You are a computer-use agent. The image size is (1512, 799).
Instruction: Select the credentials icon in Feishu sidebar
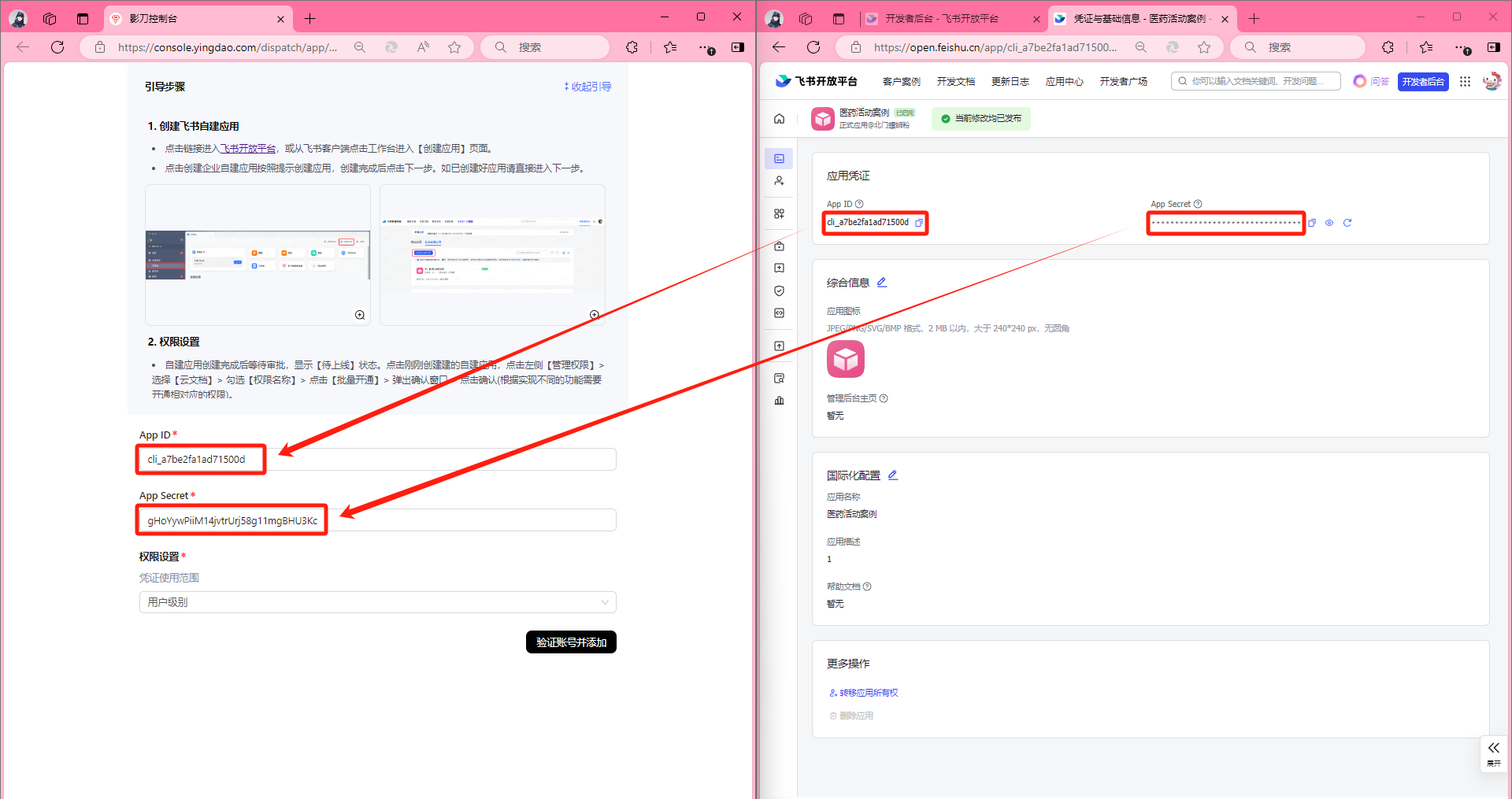point(779,158)
